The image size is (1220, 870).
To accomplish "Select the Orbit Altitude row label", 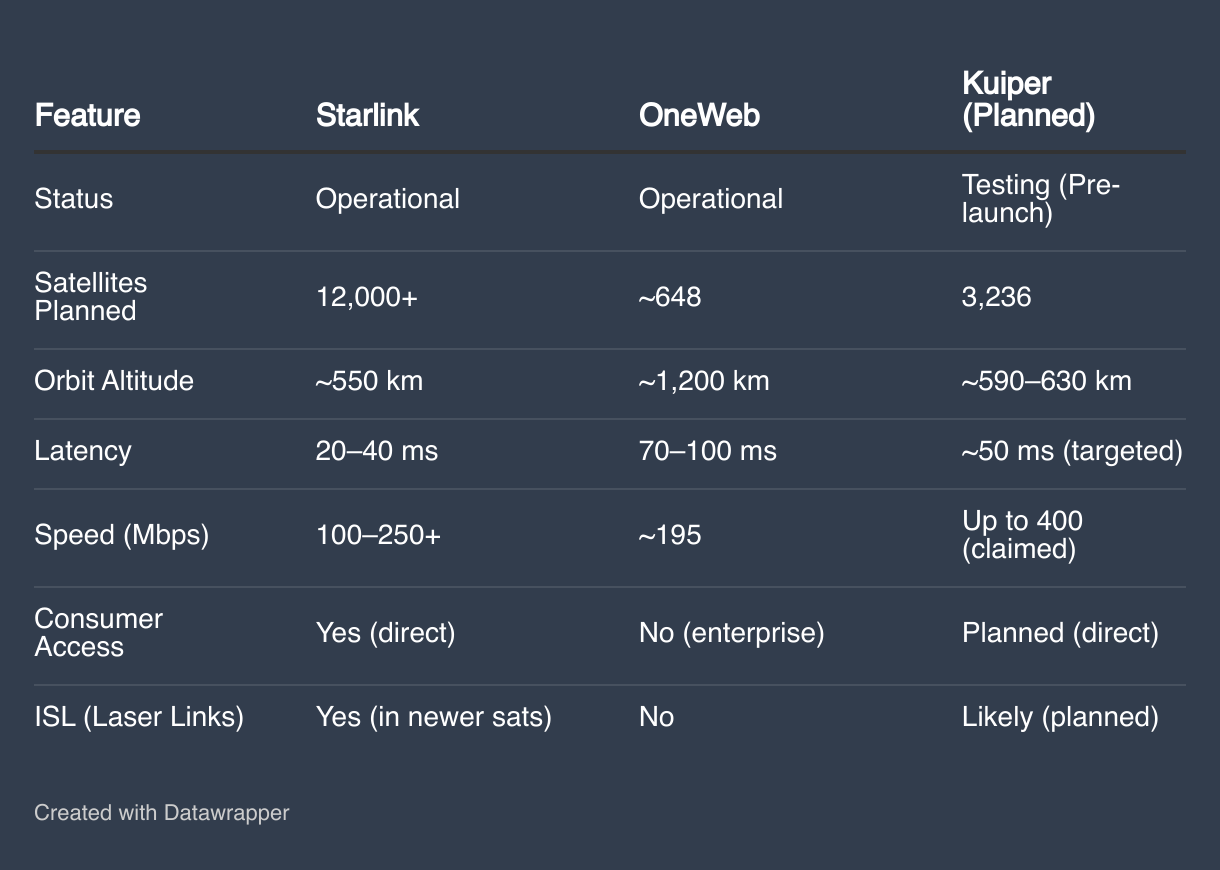I will pyautogui.click(x=114, y=381).
